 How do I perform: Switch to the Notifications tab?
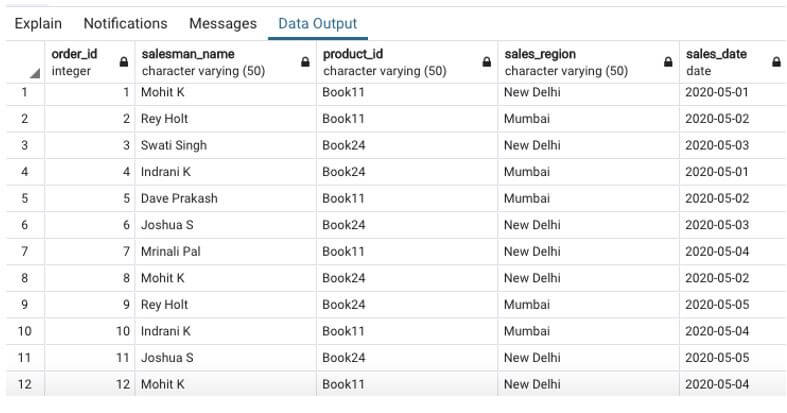(x=125, y=23)
